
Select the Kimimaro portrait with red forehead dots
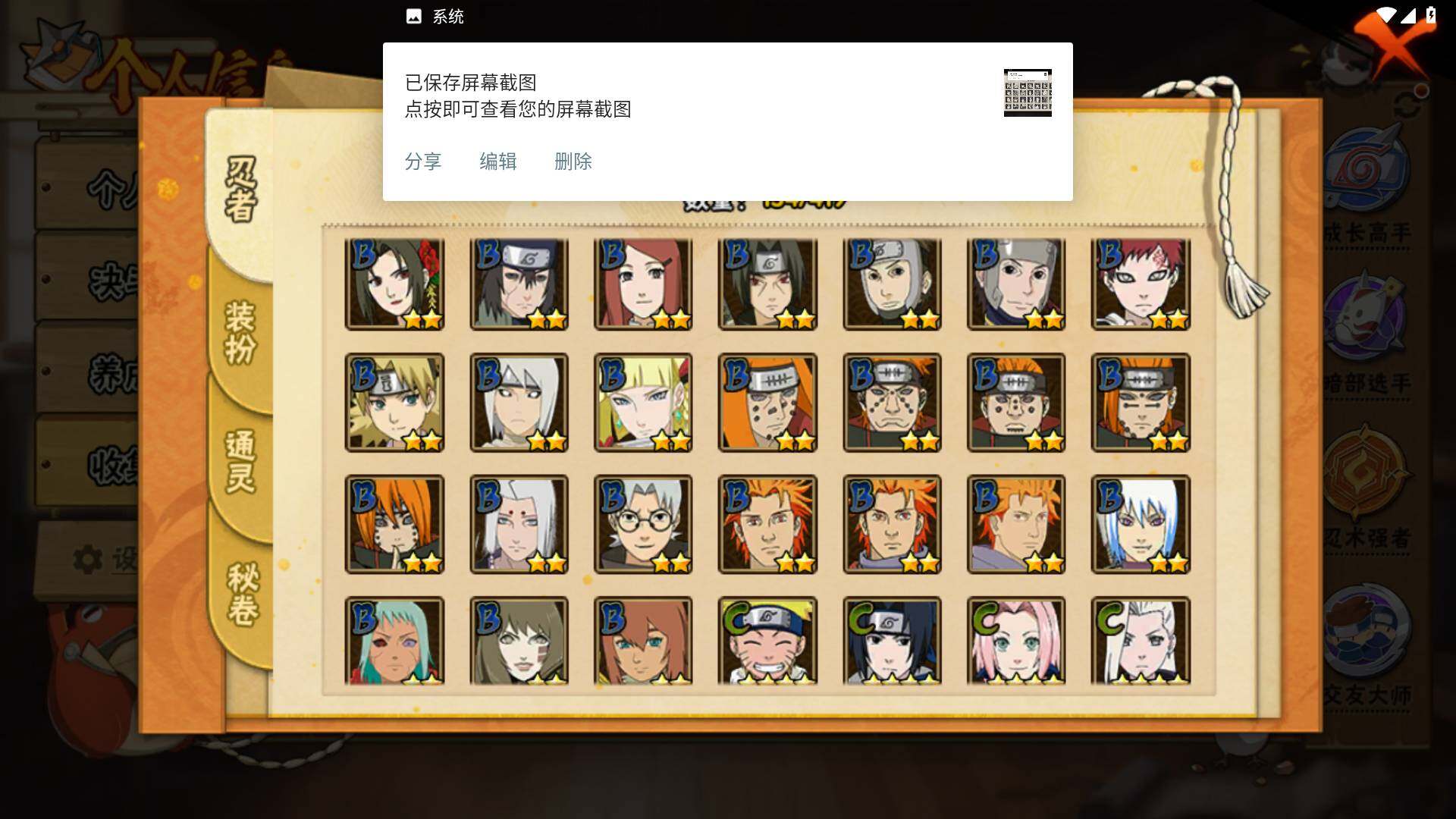(x=519, y=524)
